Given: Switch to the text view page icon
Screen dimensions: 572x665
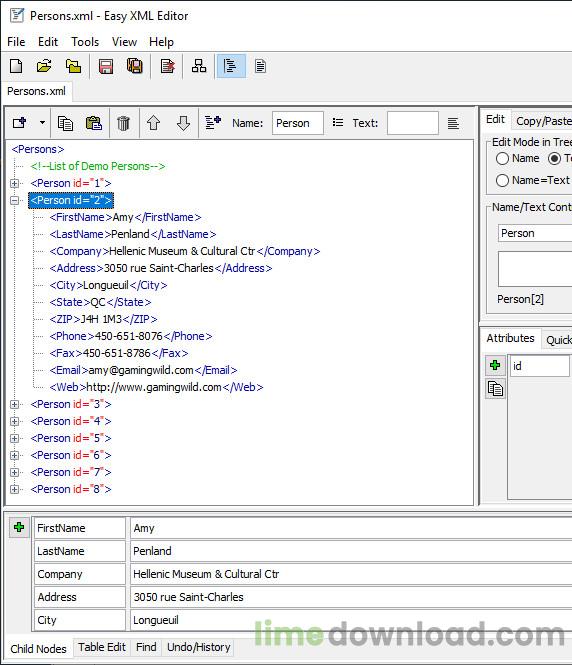Looking at the screenshot, I should click(260, 66).
